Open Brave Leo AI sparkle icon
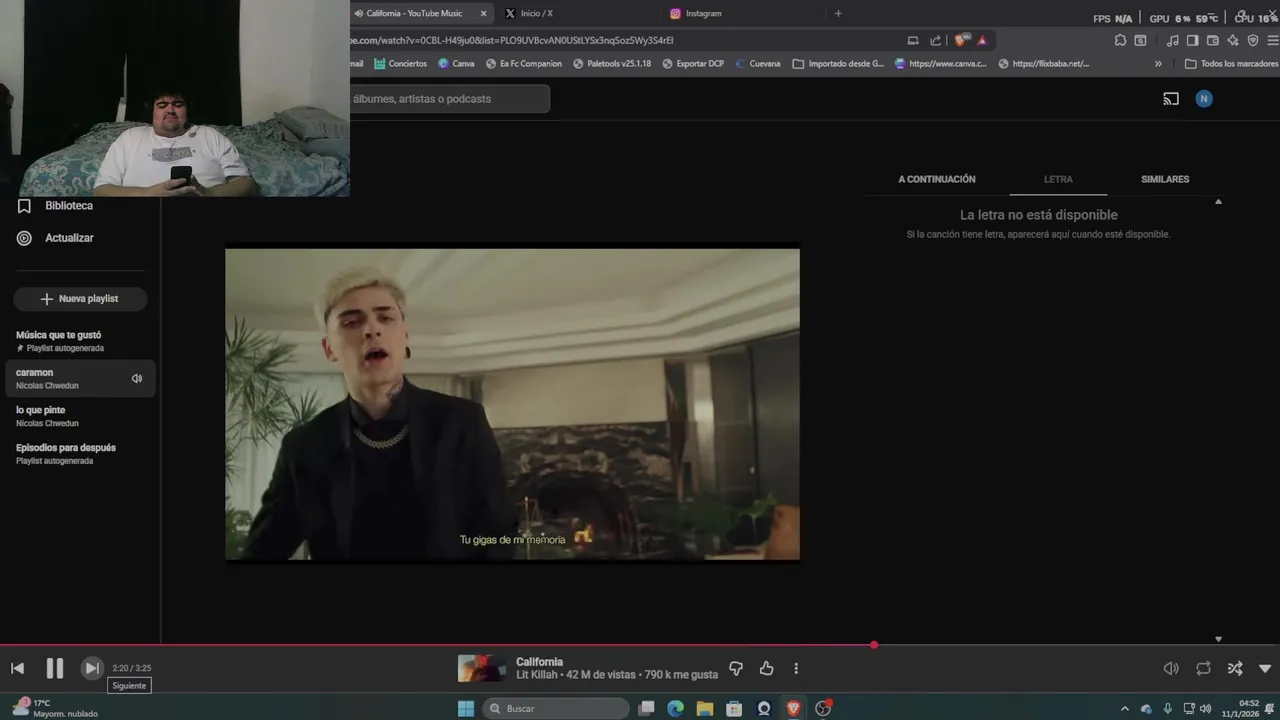 1233,40
